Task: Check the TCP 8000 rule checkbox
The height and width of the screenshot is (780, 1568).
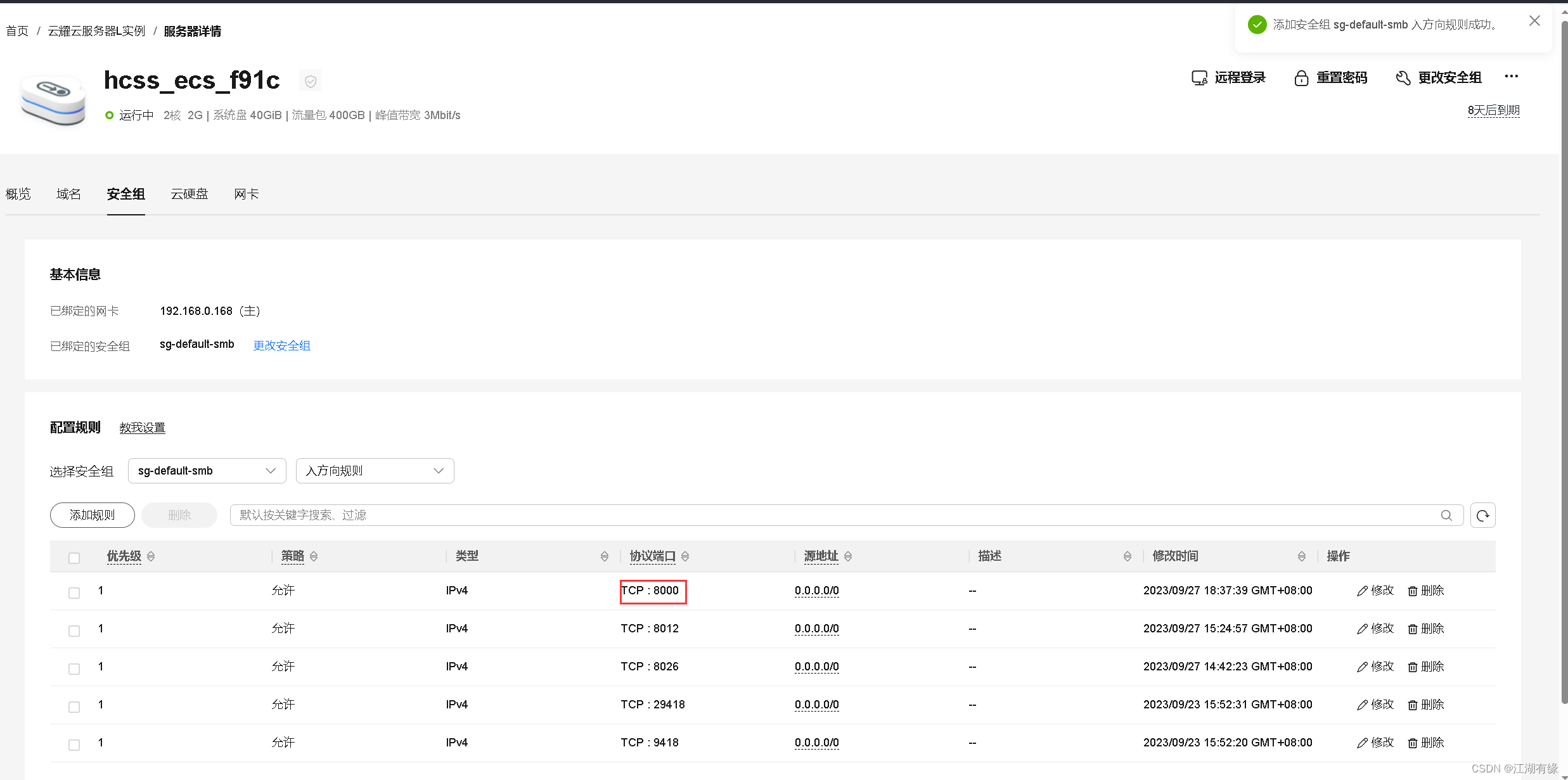Action: (74, 592)
